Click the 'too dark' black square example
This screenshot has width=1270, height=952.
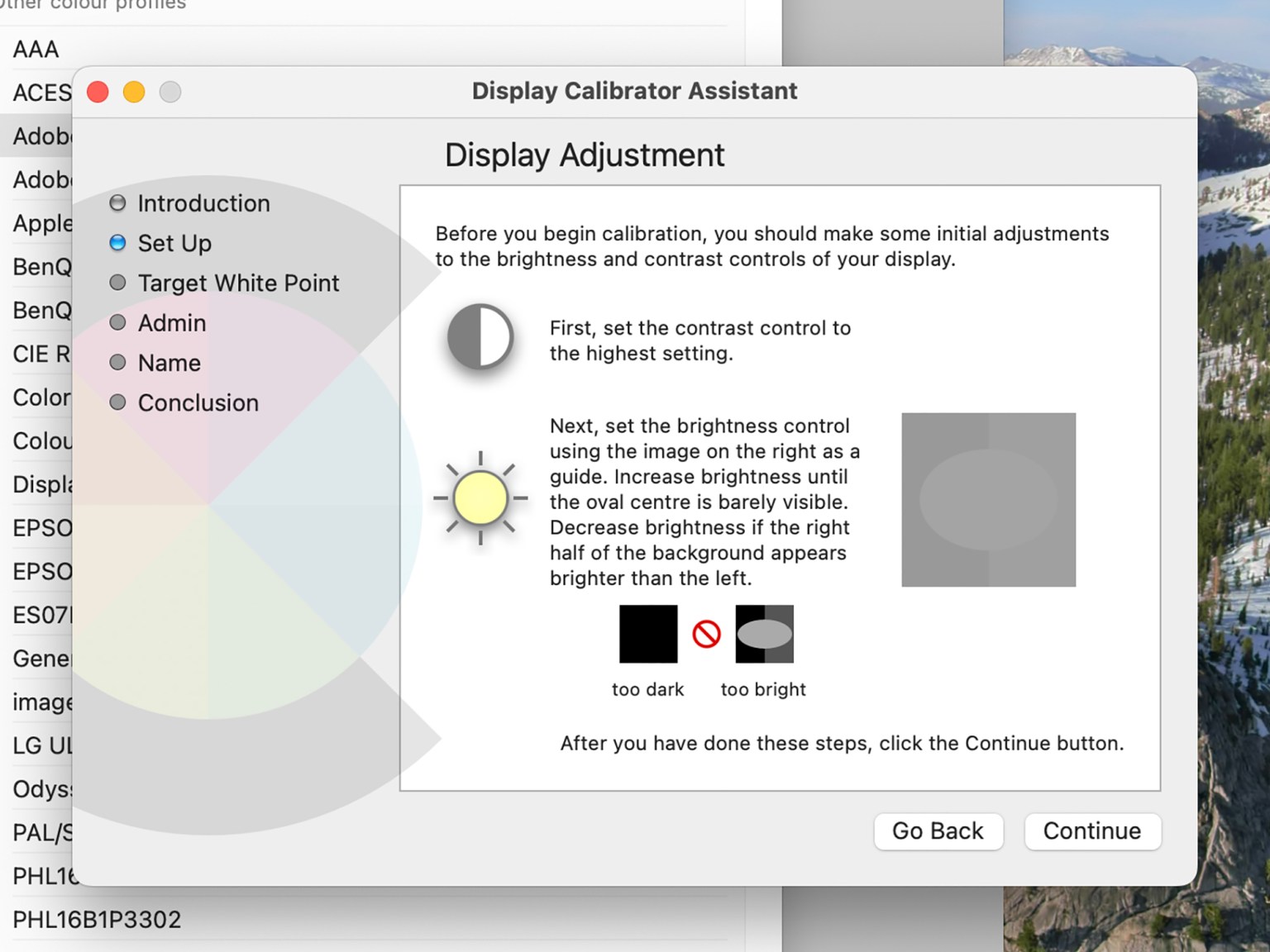click(x=647, y=633)
